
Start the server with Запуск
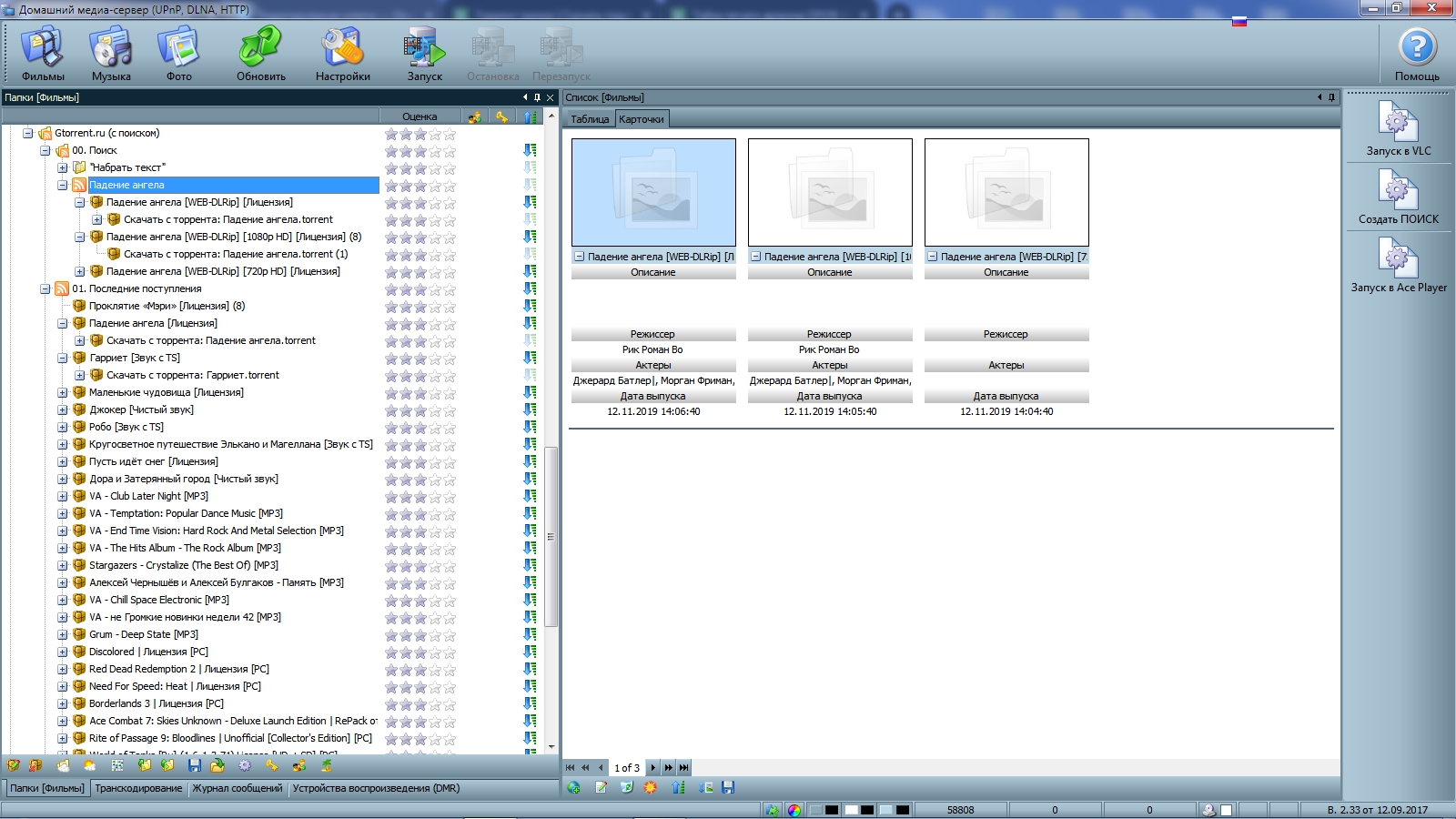[424, 53]
